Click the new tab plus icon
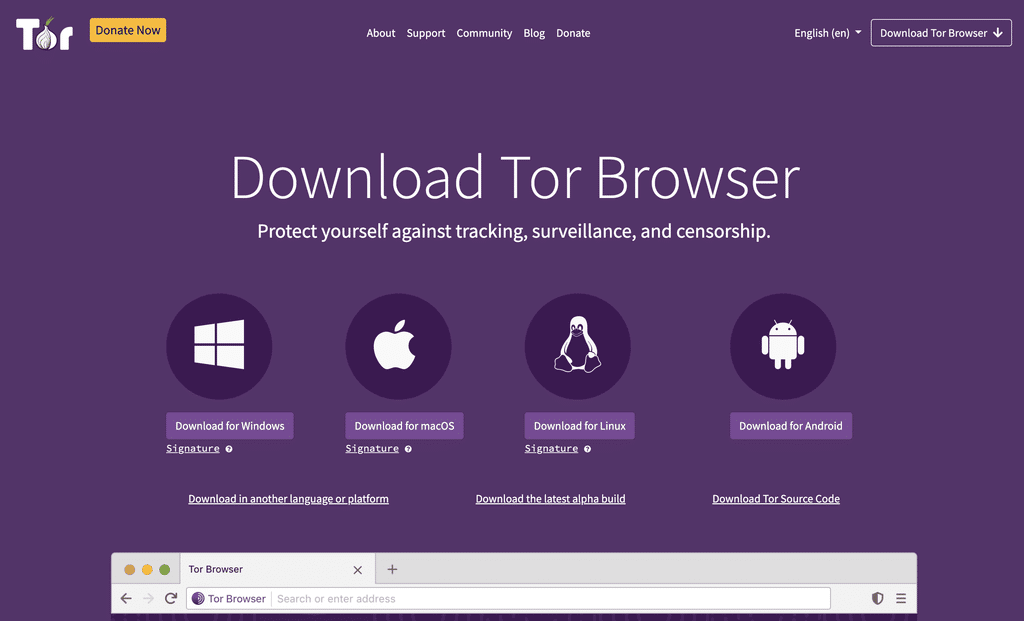Screen dimensions: 1024x621 point(392,569)
